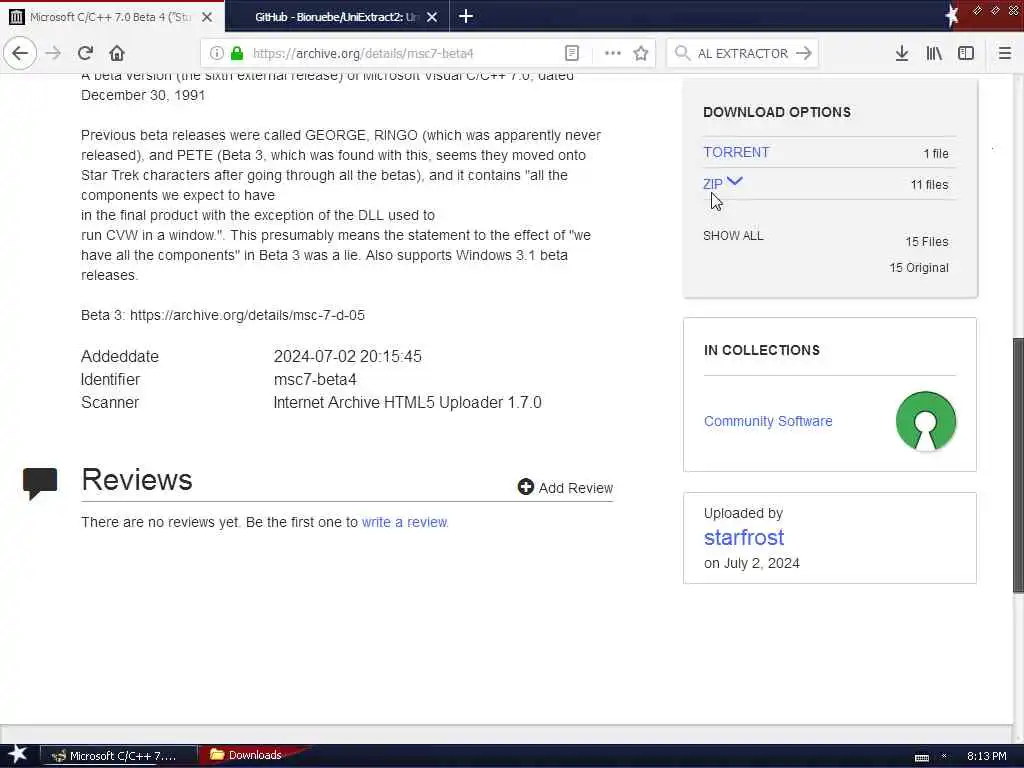Click the keyboard tray icon
The height and width of the screenshot is (768, 1024).
[921, 758]
